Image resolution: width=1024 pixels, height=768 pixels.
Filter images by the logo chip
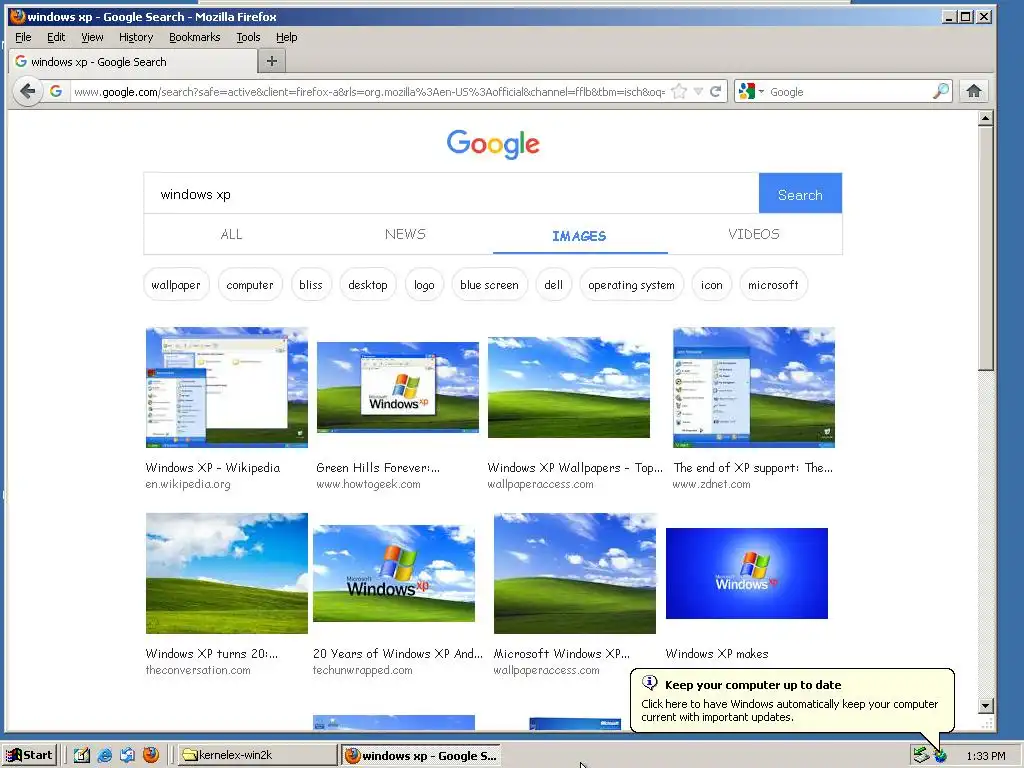[x=424, y=285]
